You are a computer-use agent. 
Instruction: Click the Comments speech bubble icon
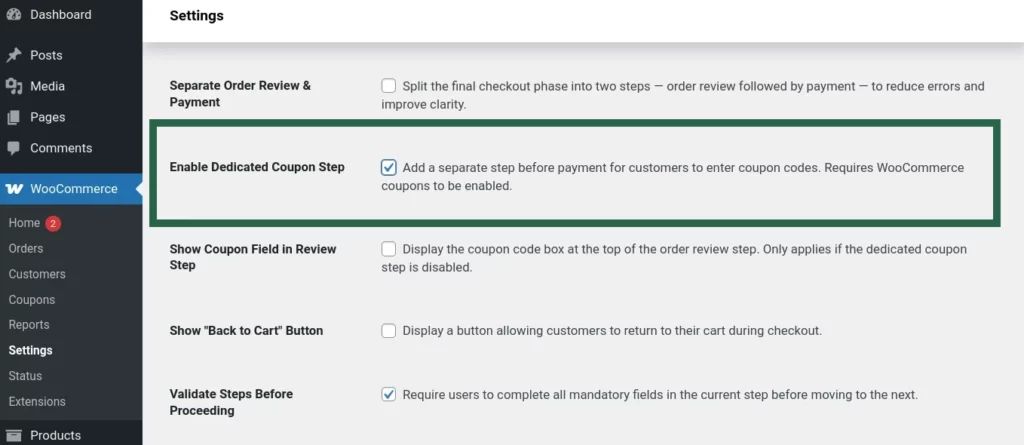(x=14, y=148)
